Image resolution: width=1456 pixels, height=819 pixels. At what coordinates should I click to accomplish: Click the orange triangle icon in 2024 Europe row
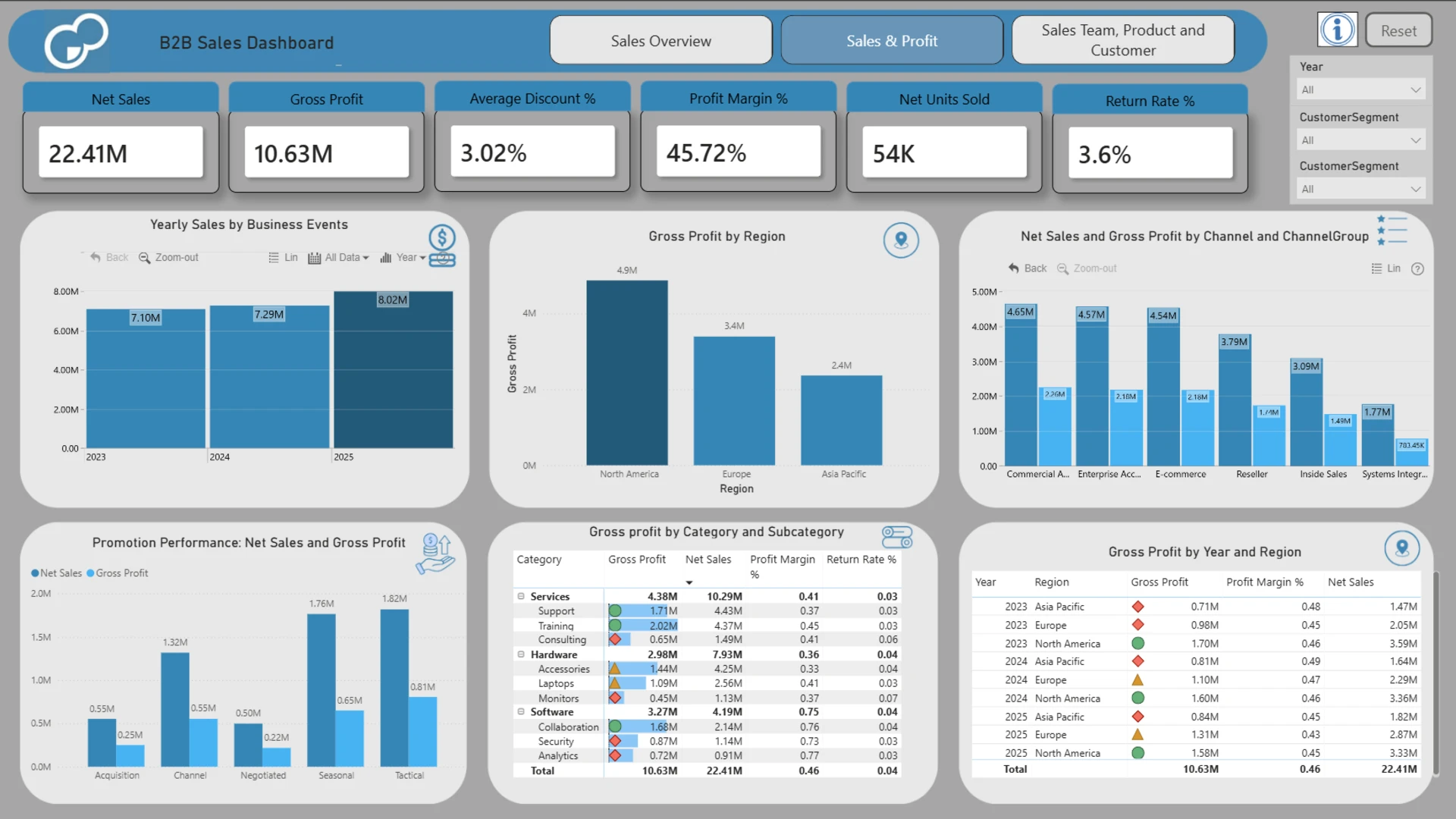tap(1137, 680)
